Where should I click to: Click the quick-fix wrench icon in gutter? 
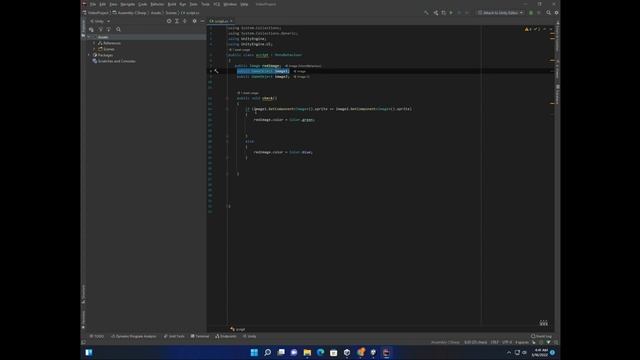tap(216, 71)
